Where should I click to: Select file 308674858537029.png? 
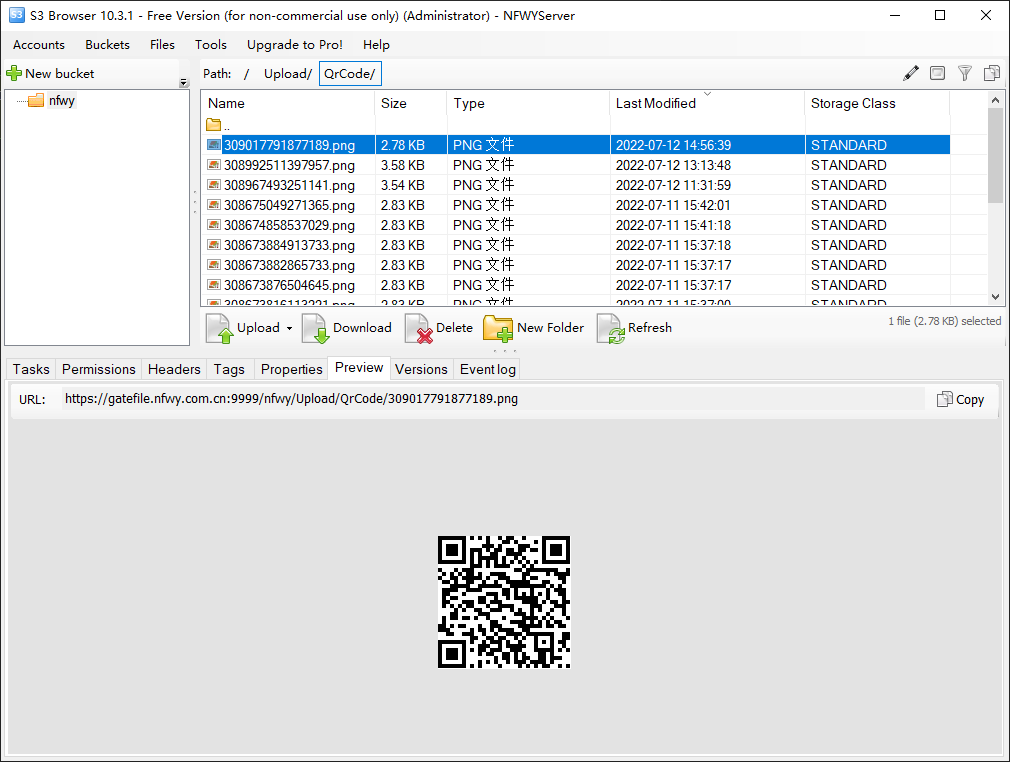(x=289, y=225)
